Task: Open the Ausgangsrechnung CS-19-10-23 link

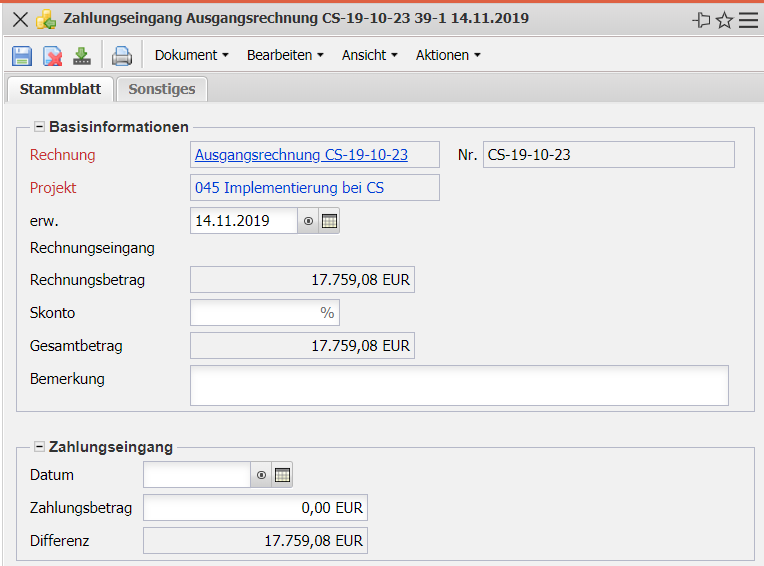Action: click(301, 155)
